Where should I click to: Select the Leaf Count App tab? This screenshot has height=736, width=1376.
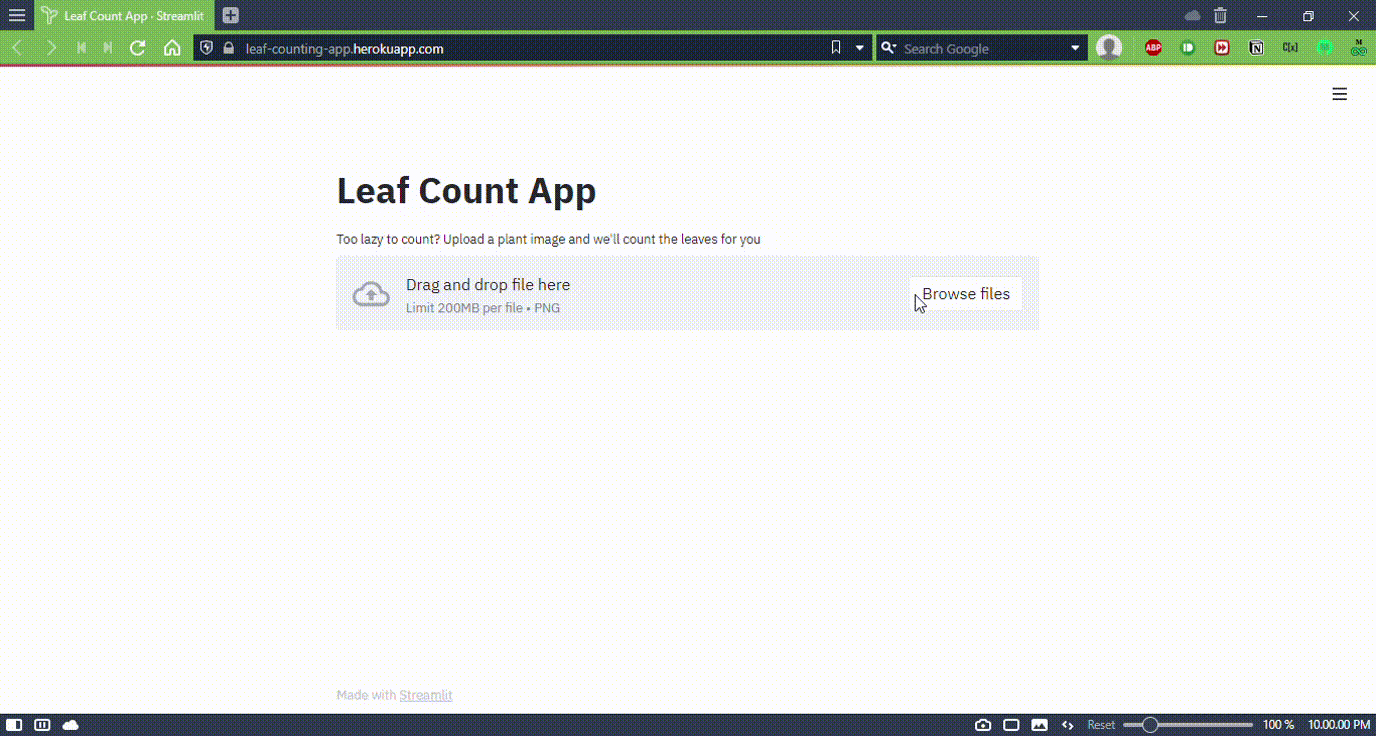pos(124,16)
